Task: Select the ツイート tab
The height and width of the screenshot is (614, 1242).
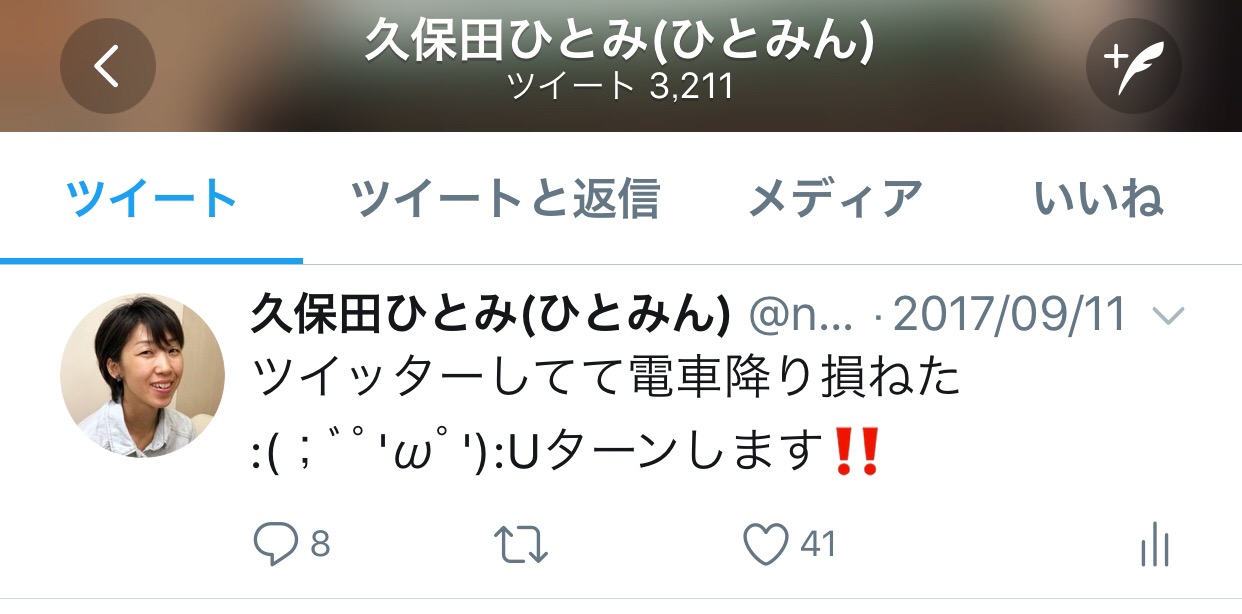Action: 151,200
